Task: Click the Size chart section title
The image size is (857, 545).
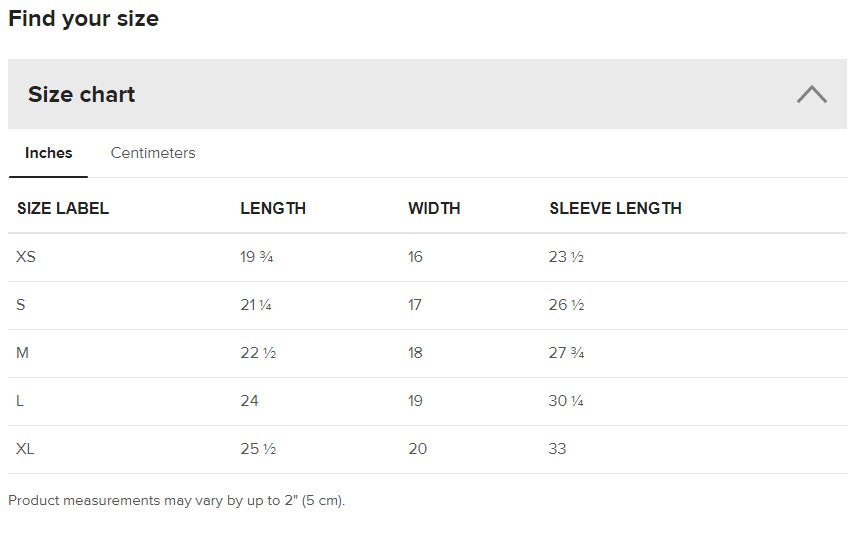Action: click(x=81, y=95)
